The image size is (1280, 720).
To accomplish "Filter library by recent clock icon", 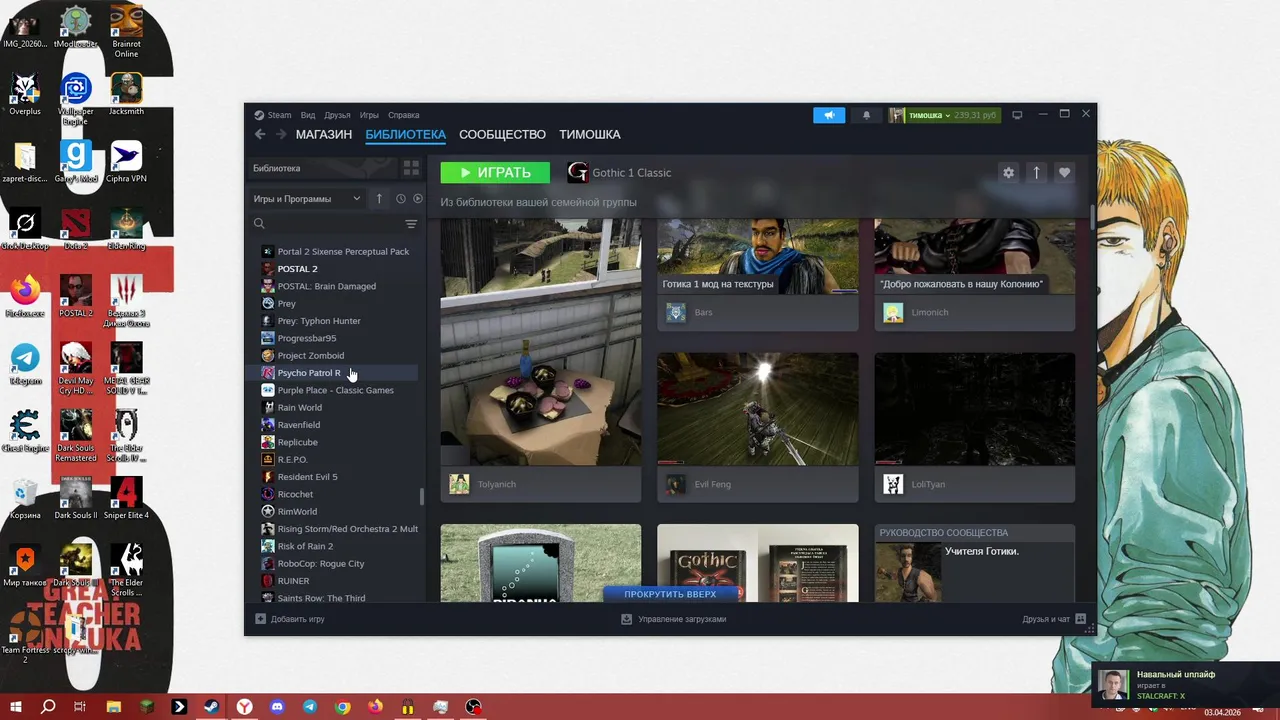I will [400, 199].
